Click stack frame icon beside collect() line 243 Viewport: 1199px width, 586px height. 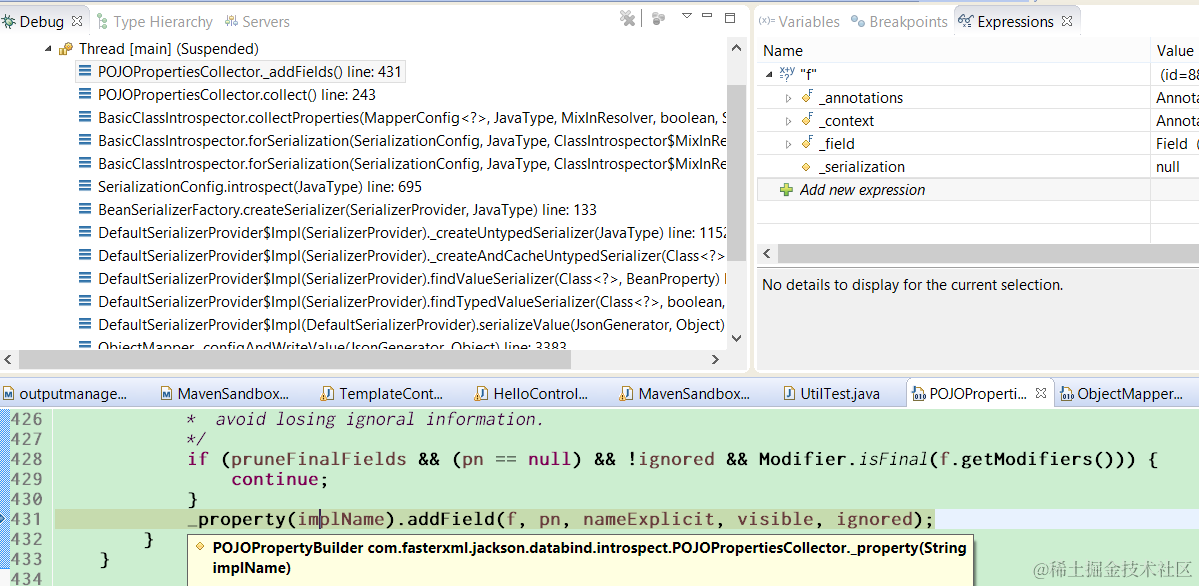tap(86, 95)
